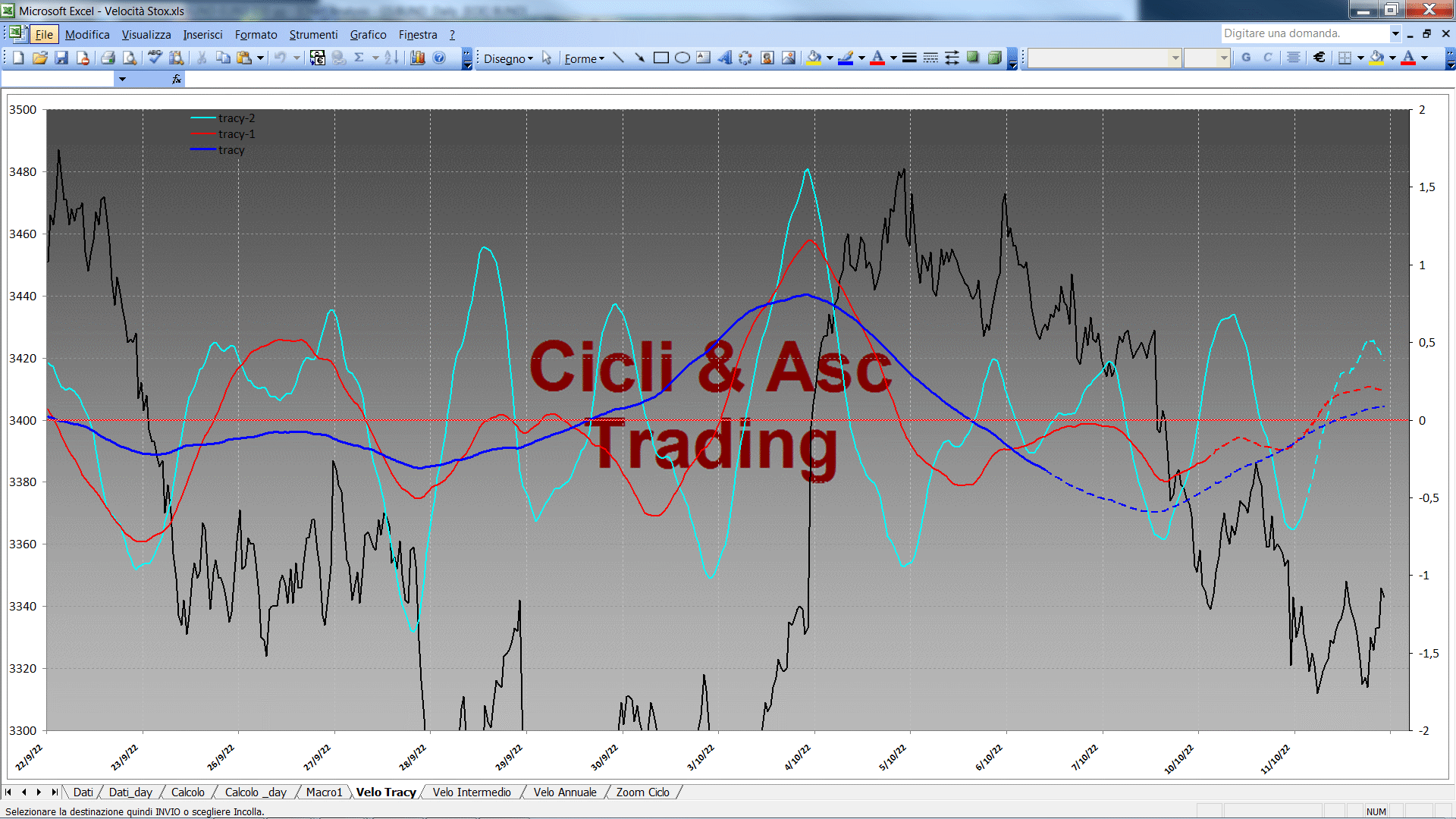Apply red font color in drawing toolbar
The width and height of the screenshot is (1456, 819).
pyautogui.click(x=878, y=58)
